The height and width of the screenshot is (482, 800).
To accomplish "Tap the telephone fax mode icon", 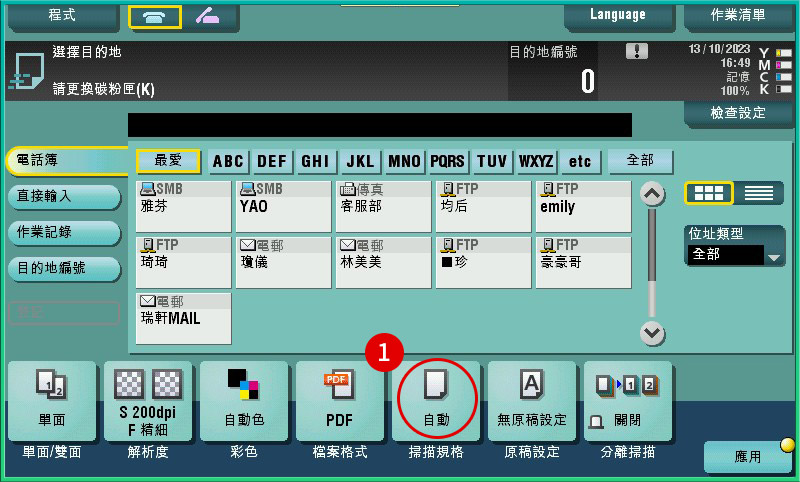I will point(155,17).
